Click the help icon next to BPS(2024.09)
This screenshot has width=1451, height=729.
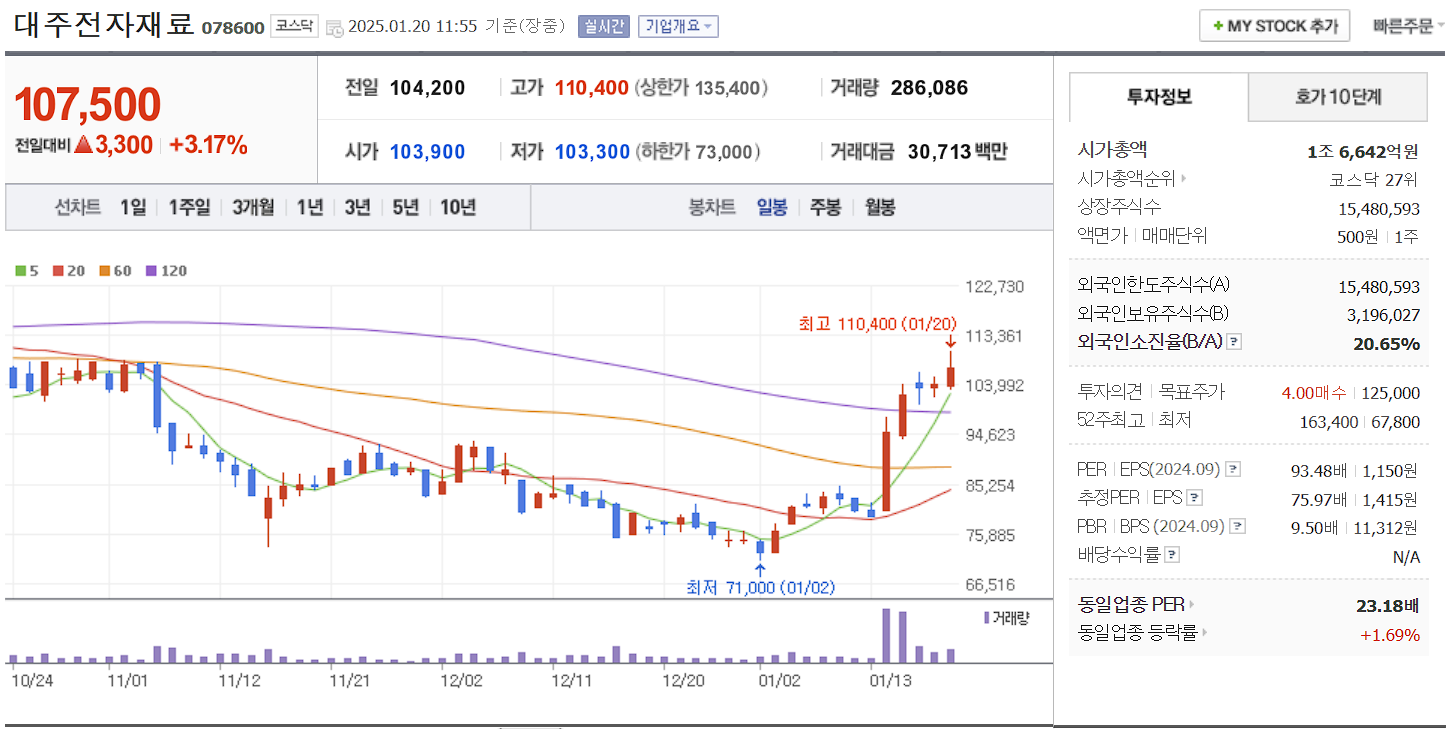click(x=1236, y=527)
